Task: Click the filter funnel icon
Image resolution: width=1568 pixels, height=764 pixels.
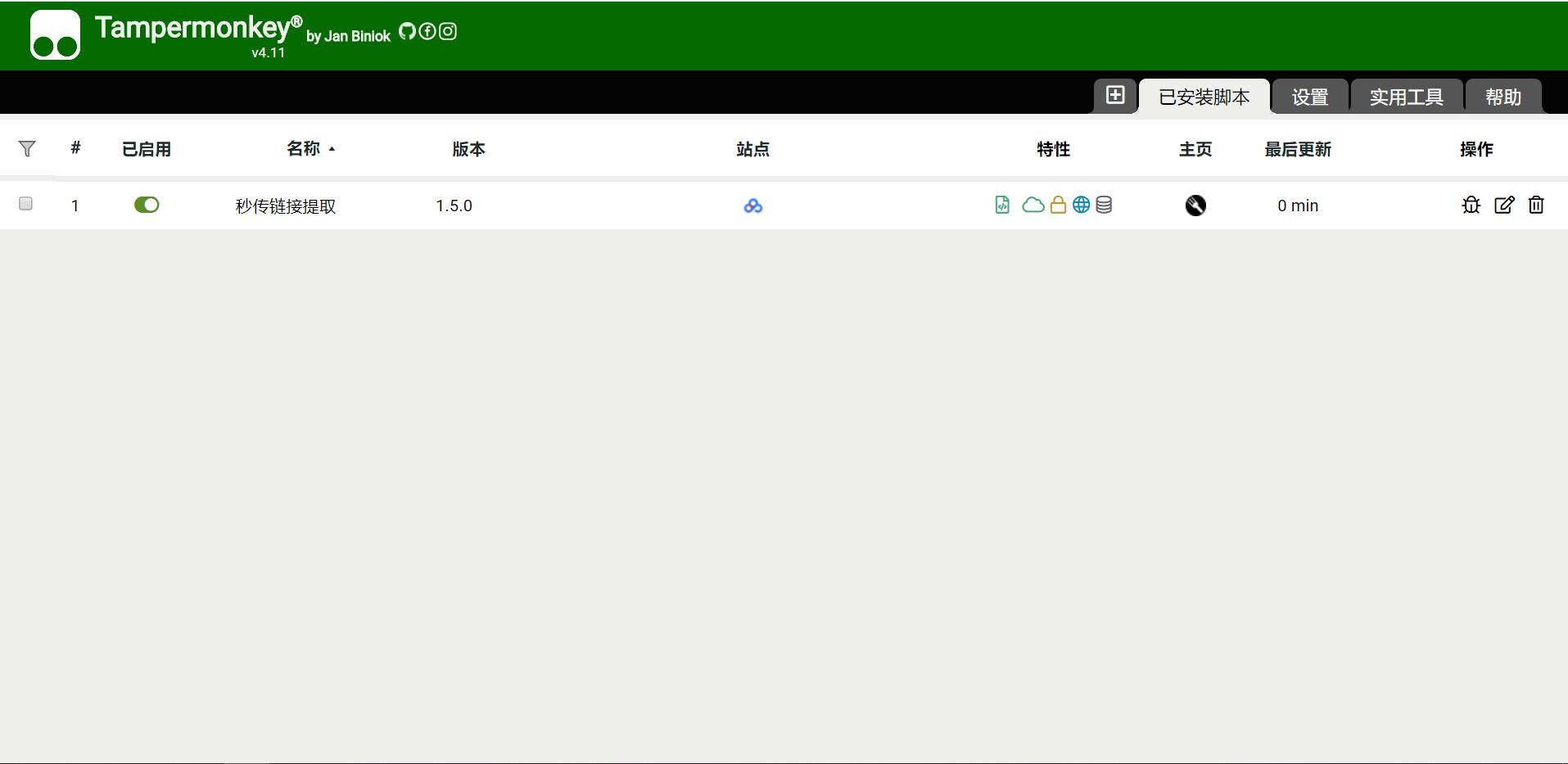Action: click(x=27, y=148)
